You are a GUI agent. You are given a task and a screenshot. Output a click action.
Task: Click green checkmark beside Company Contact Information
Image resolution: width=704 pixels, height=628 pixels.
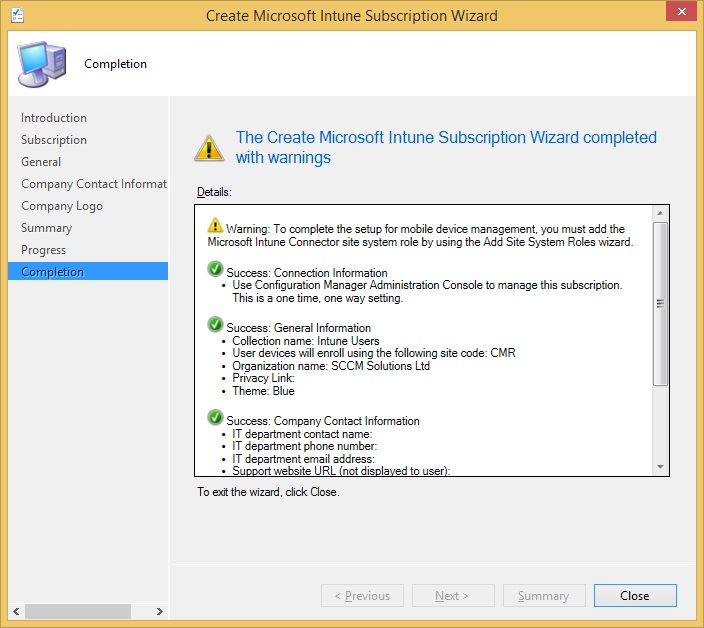215,418
